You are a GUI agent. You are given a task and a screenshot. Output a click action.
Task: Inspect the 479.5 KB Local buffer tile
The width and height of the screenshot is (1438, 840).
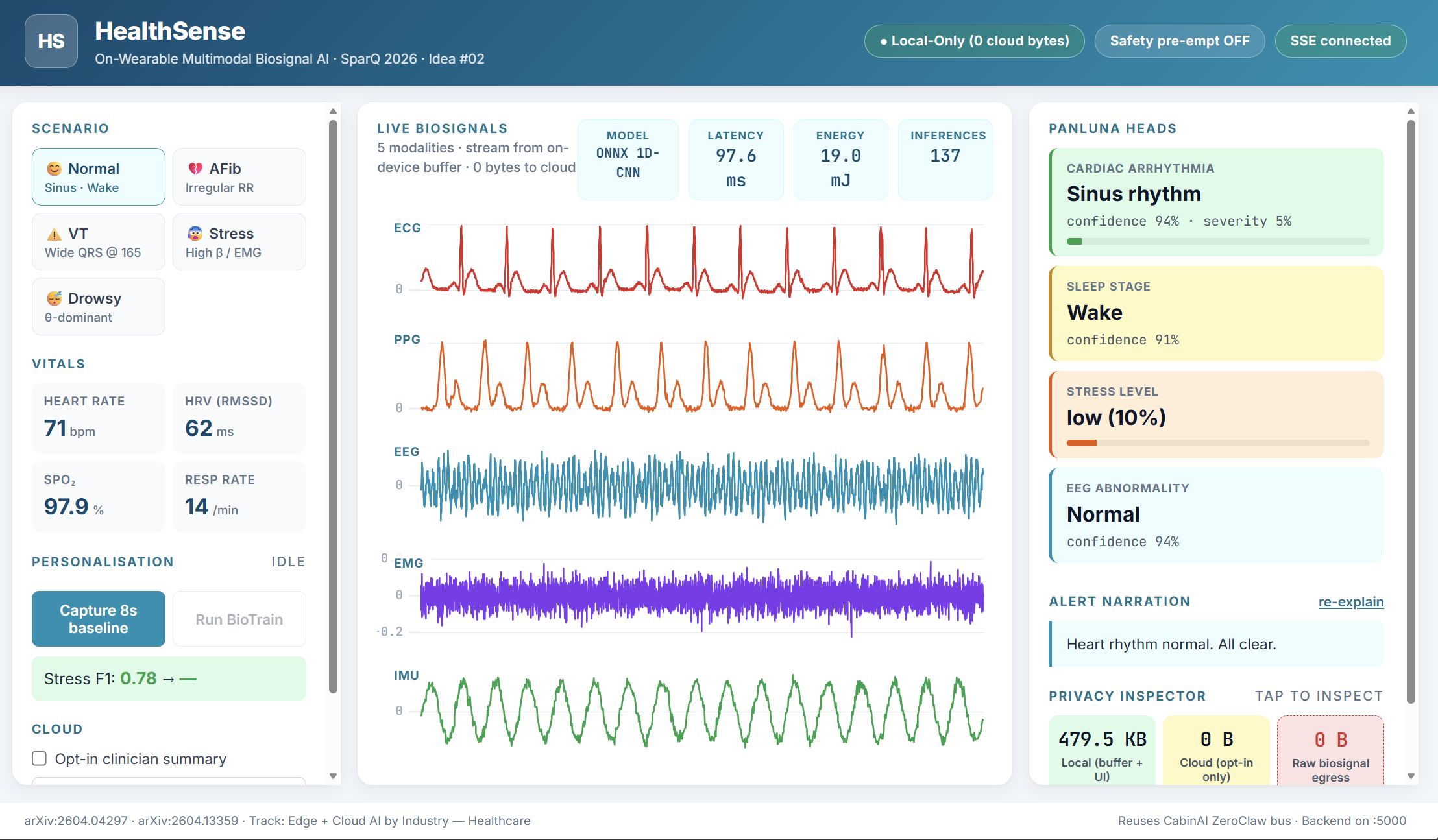1102,750
